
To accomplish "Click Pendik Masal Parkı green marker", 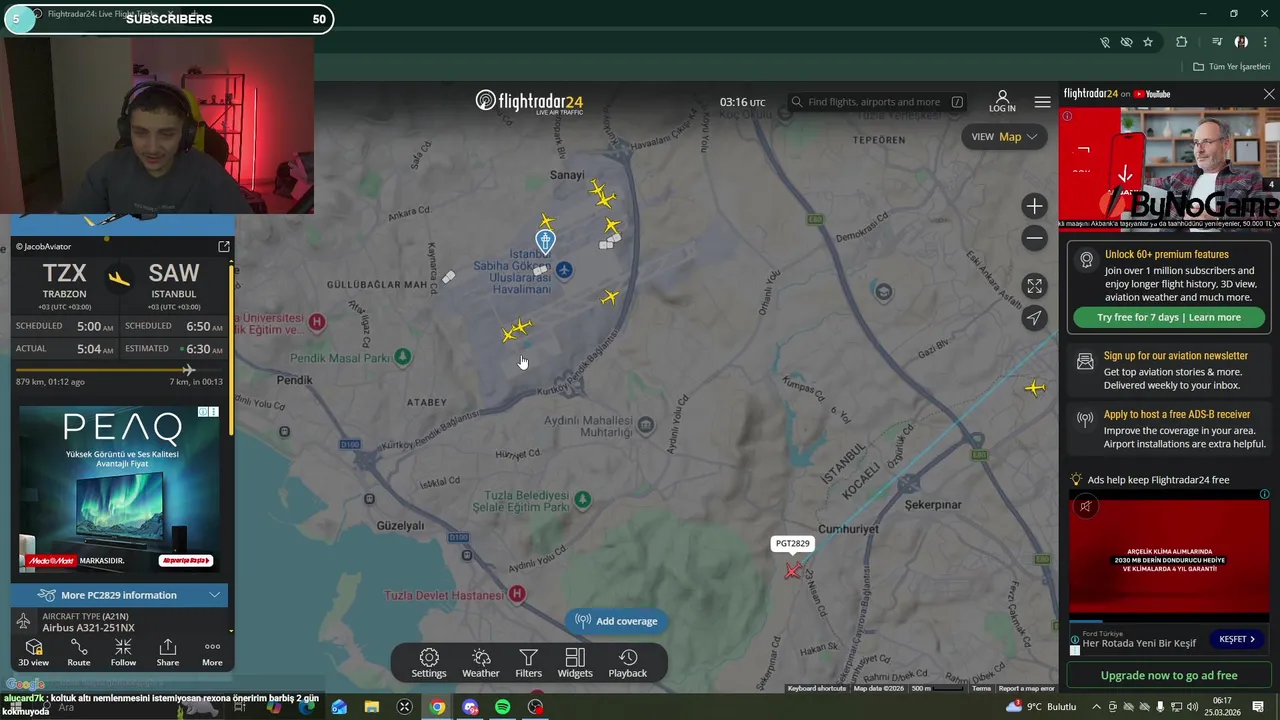I will point(402,356).
